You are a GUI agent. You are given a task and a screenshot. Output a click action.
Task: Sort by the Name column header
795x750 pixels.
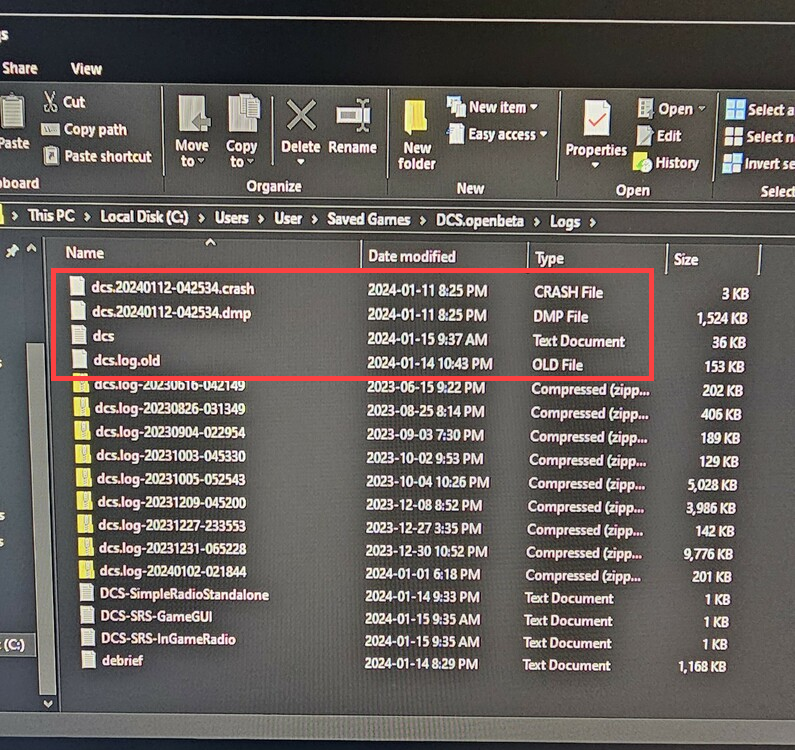(x=85, y=253)
